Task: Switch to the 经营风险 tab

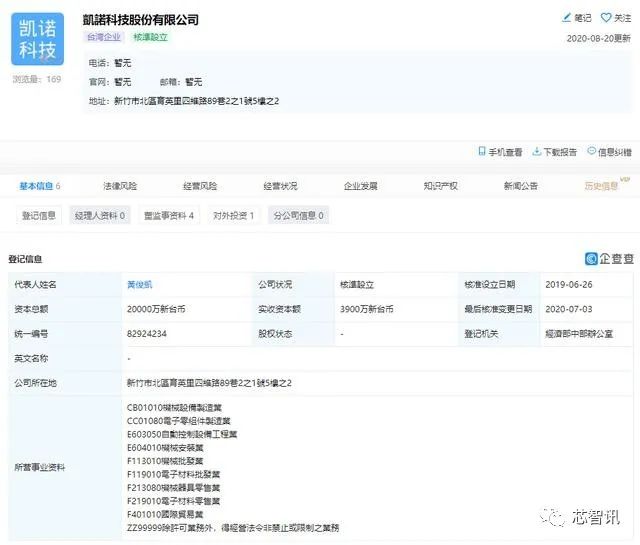Action: pyautogui.click(x=200, y=186)
